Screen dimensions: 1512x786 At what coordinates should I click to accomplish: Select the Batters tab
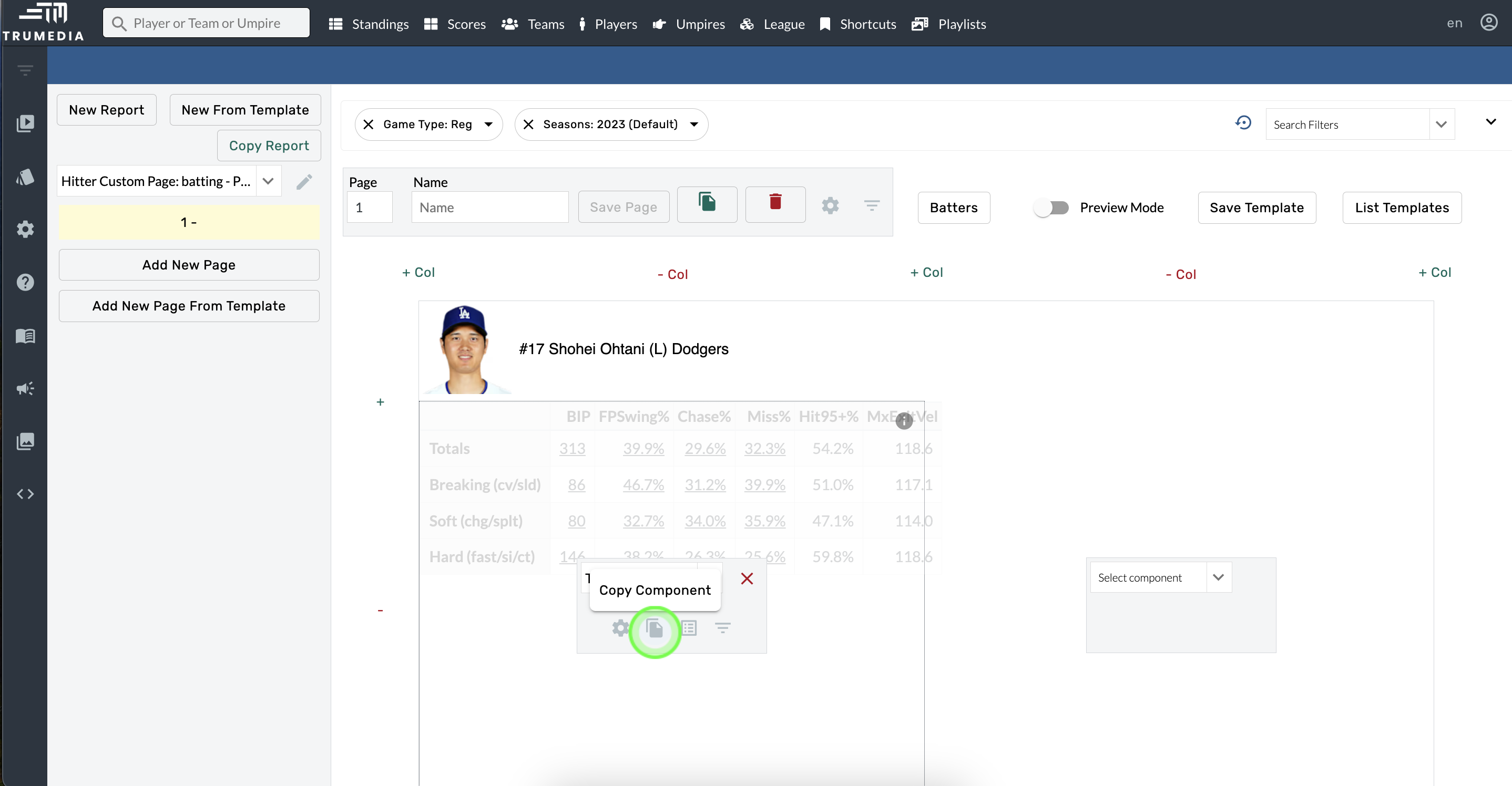953,207
